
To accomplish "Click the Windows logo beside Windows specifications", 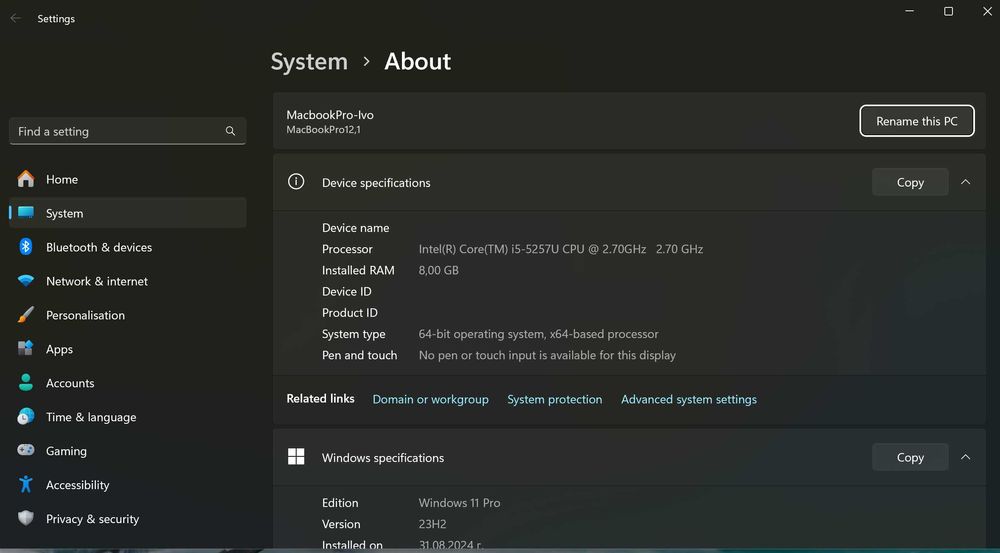I will pos(296,457).
